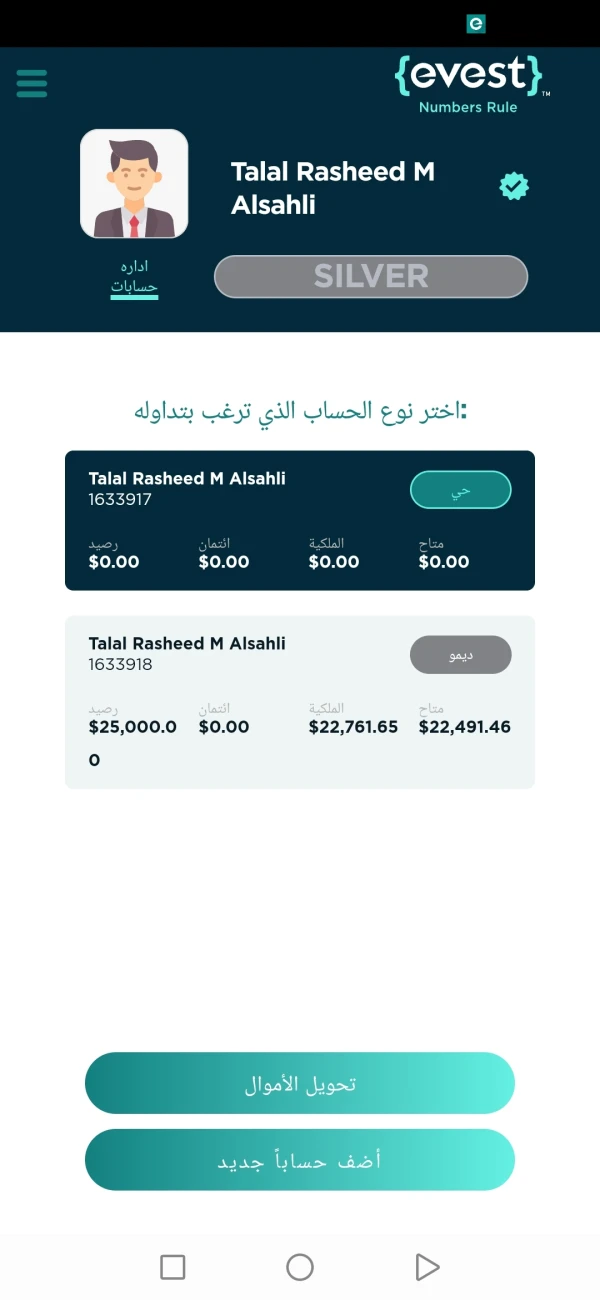Select live account badge حي

pyautogui.click(x=461, y=490)
